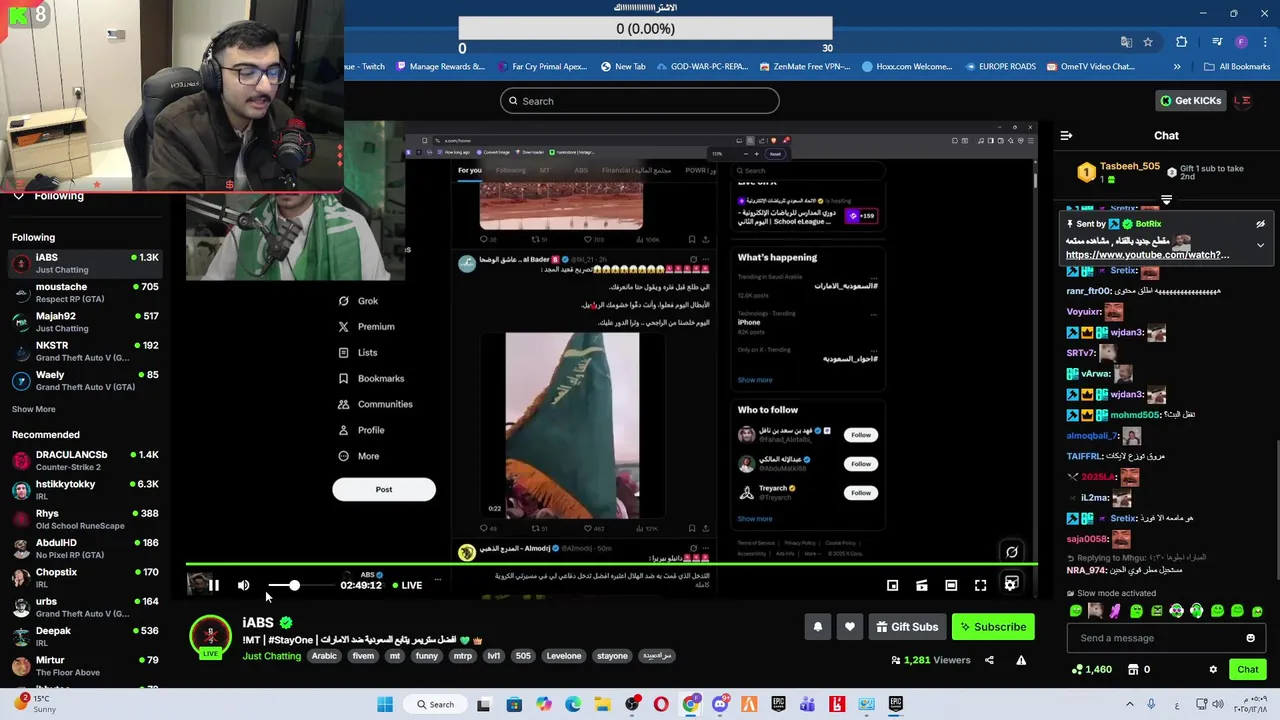1280x720 pixels.
Task: Open OmeTV Video Chat bookmark
Action: point(1090,67)
